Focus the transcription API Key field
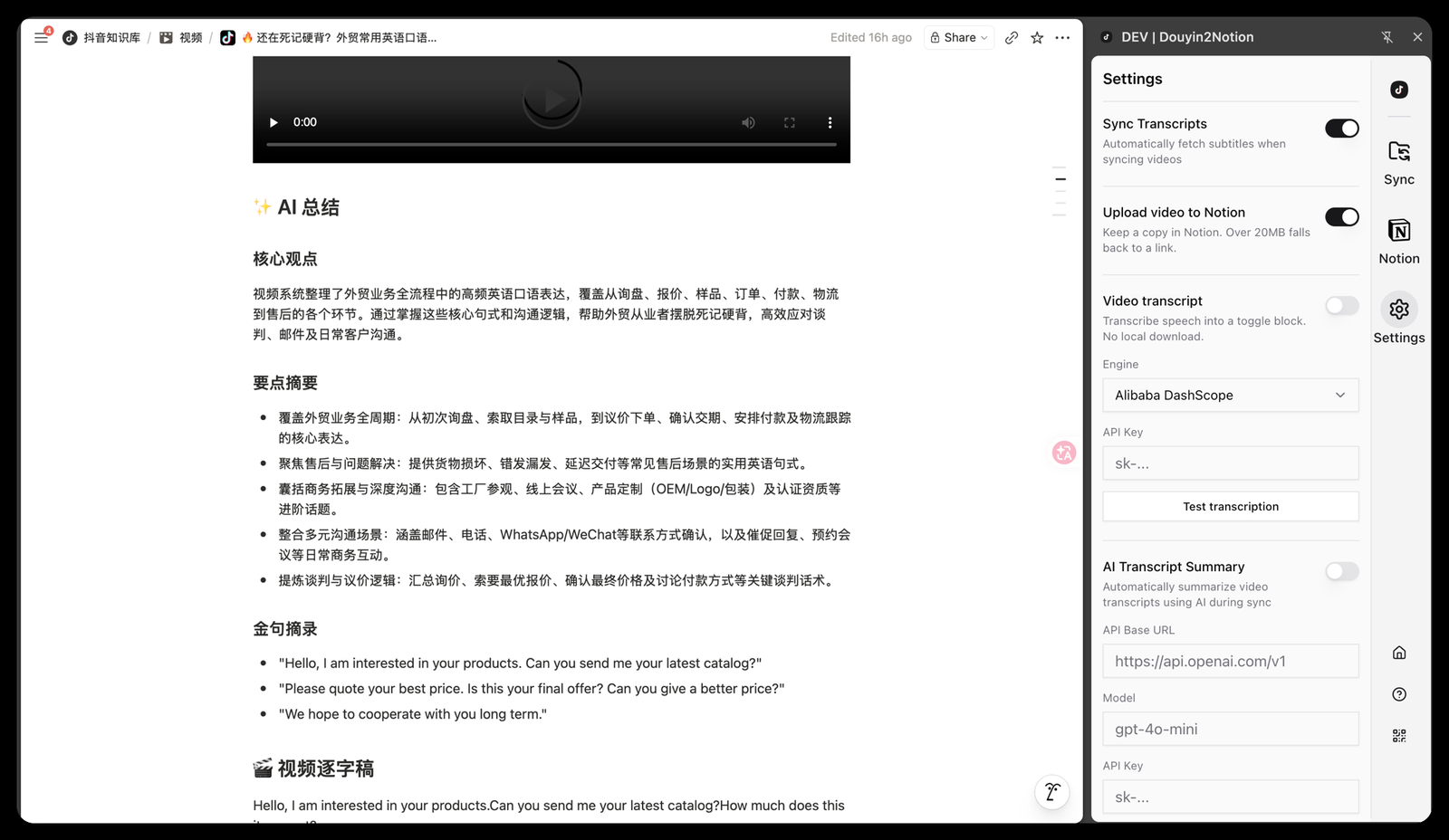This screenshot has height=840, width=1449. (1231, 463)
